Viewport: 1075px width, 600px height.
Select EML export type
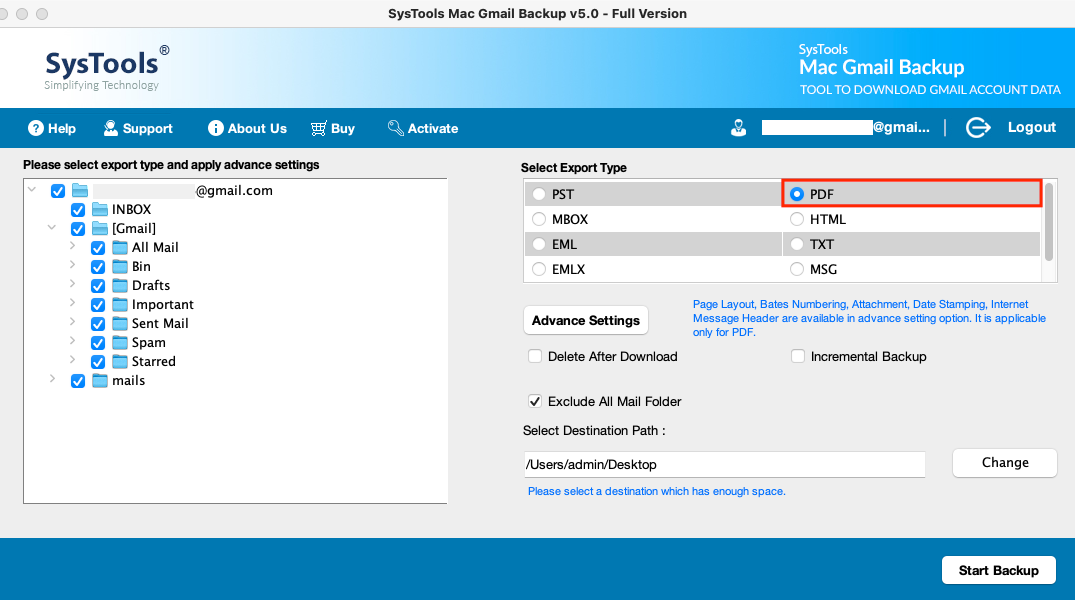539,244
